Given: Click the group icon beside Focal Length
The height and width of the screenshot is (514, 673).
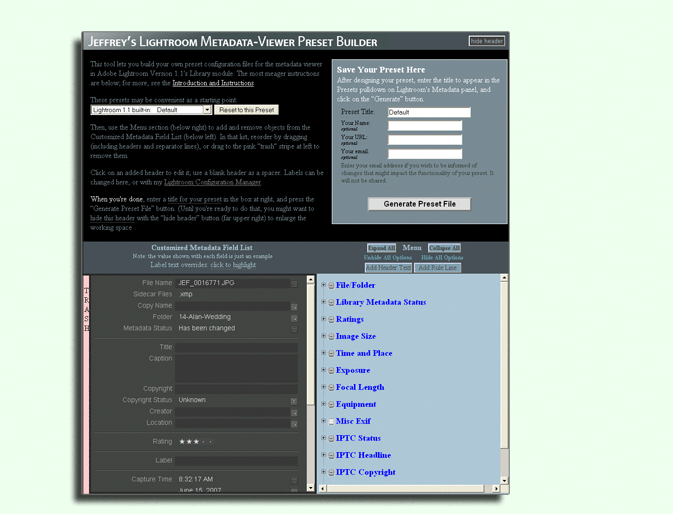Looking at the screenshot, I should click(331, 387).
